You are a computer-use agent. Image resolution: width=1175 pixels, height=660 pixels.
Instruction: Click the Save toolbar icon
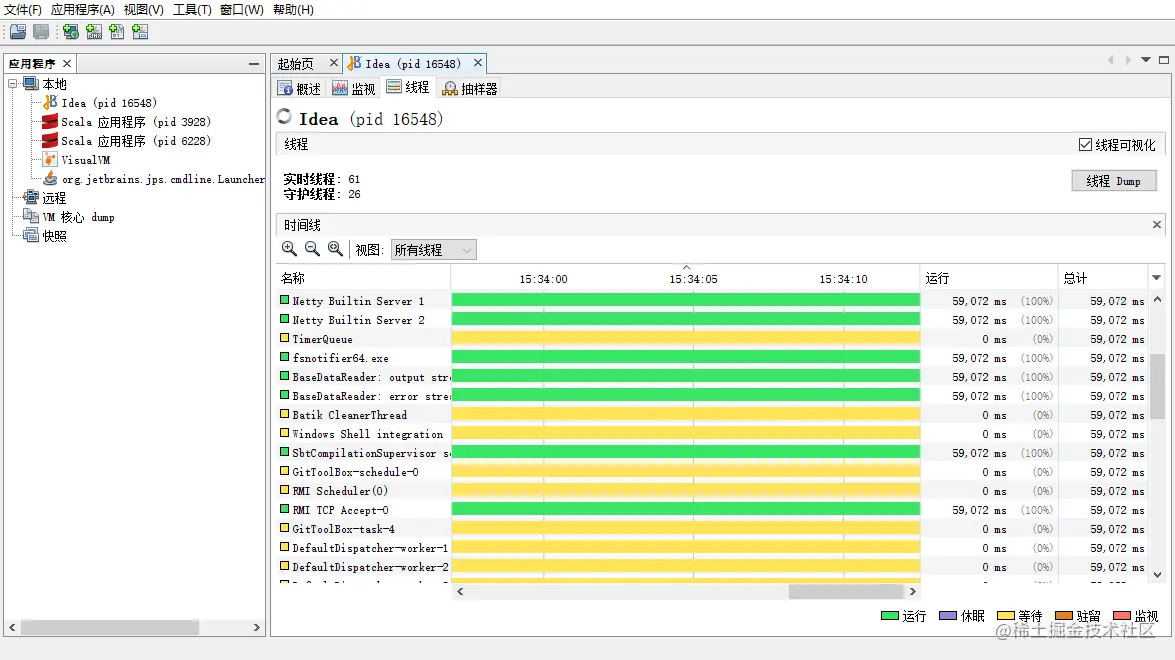[41, 31]
